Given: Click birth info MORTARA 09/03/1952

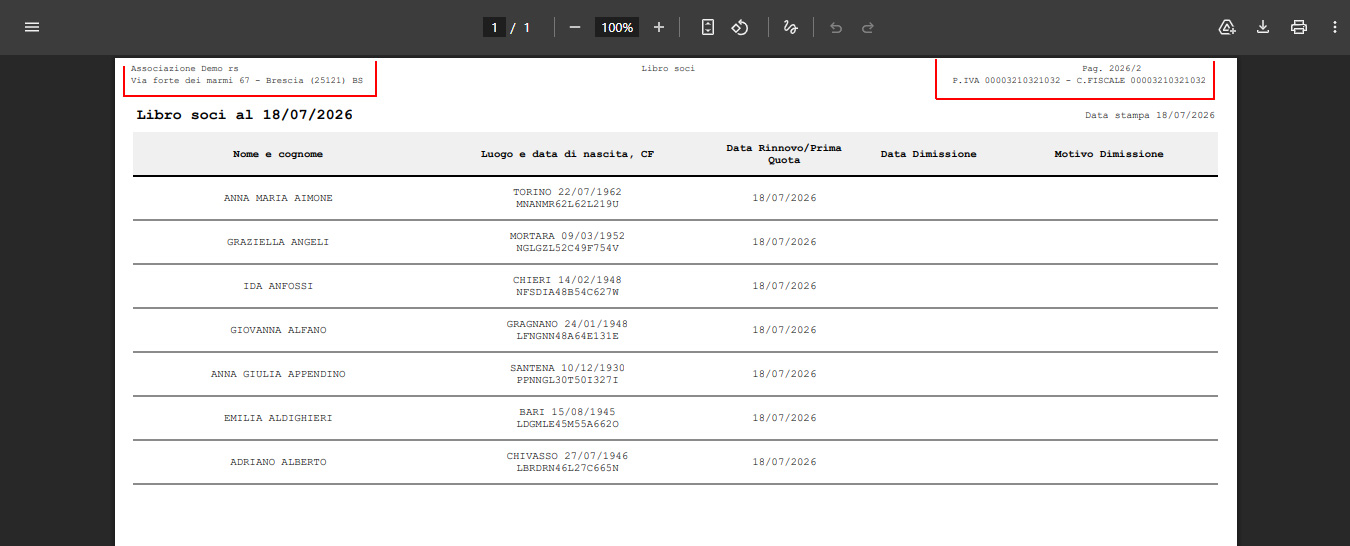Looking at the screenshot, I should (567, 236).
